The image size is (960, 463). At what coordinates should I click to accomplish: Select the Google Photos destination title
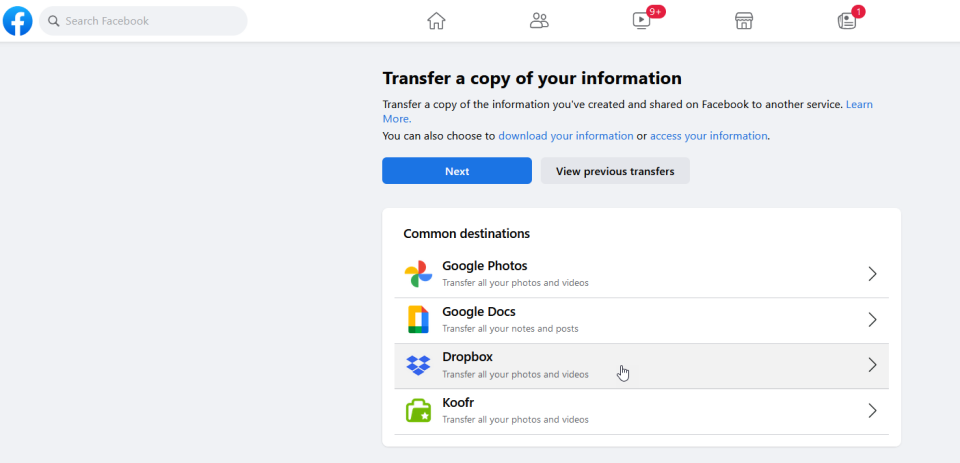(x=485, y=266)
